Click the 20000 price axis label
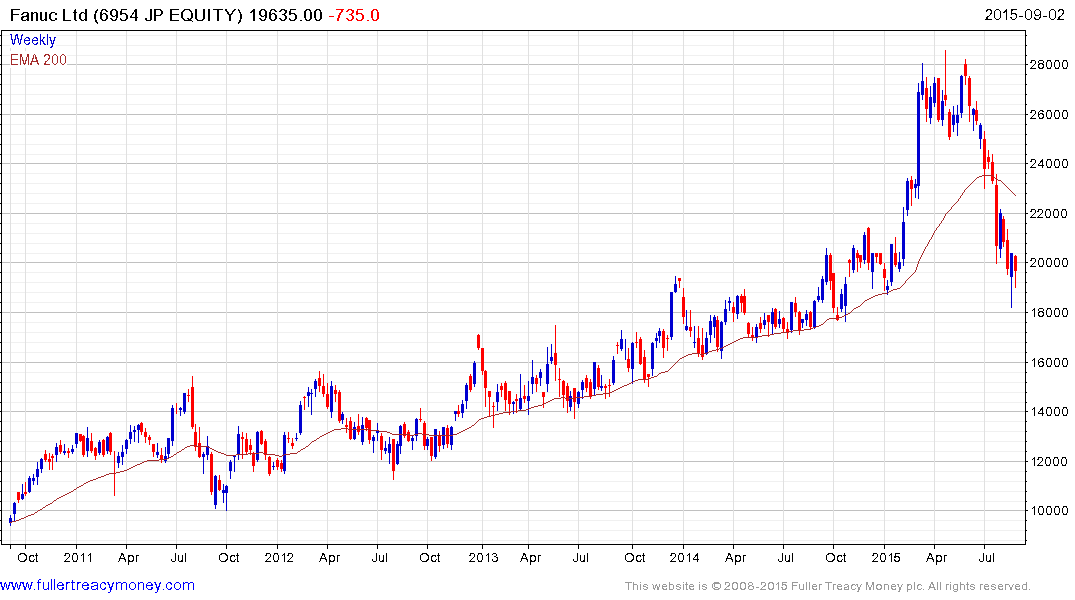 pos(1049,263)
